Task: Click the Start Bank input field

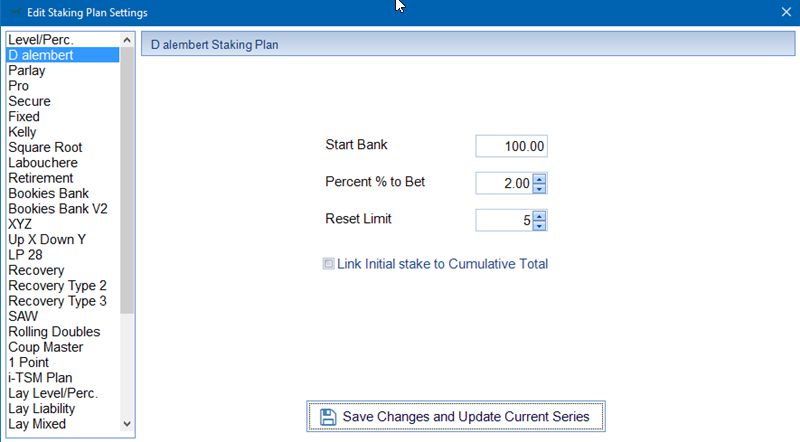Action: coord(511,146)
